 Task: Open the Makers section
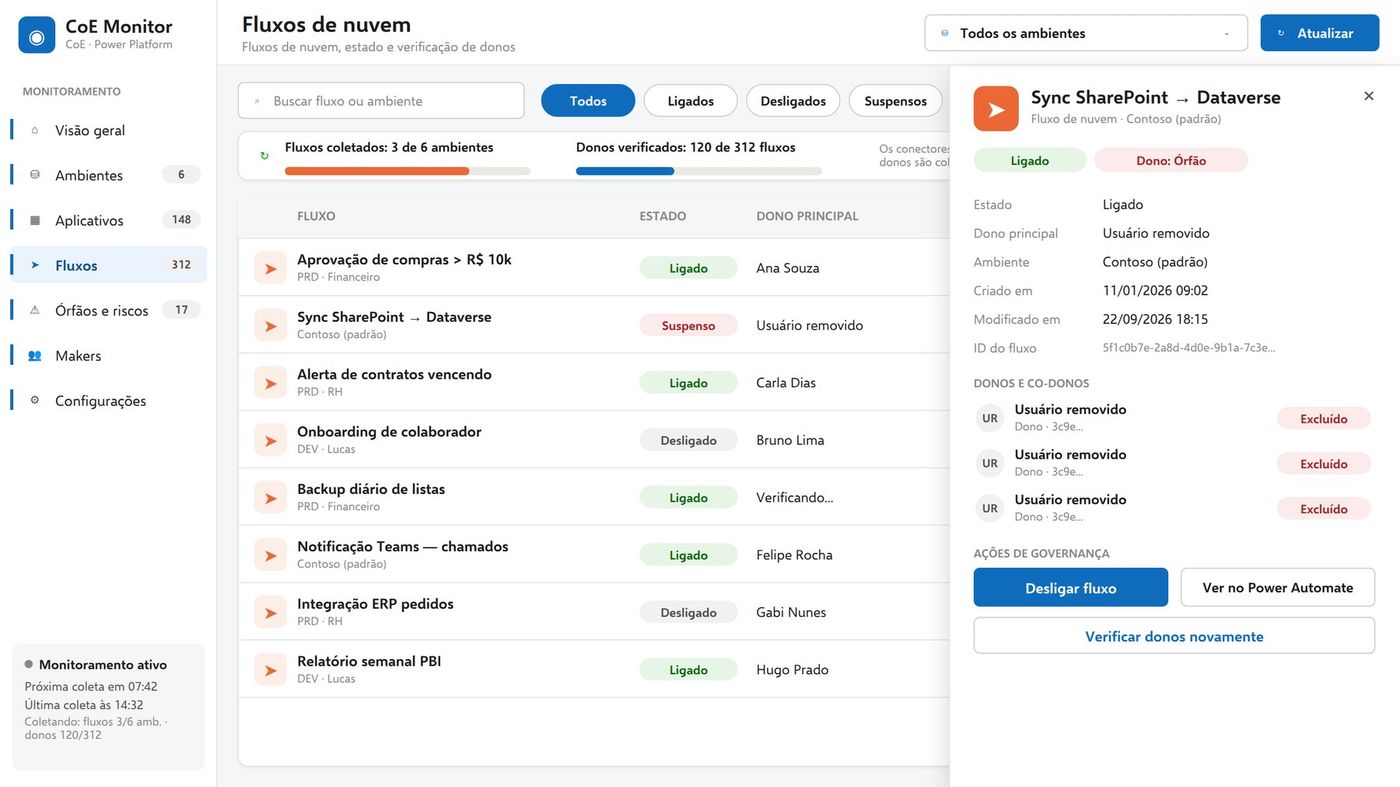coord(108,355)
